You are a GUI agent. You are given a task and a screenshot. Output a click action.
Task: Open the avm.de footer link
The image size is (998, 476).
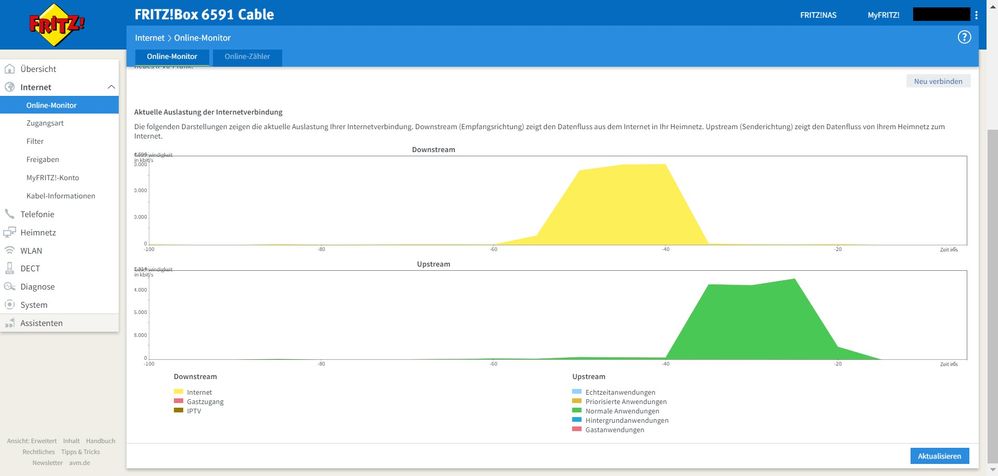pos(80,463)
